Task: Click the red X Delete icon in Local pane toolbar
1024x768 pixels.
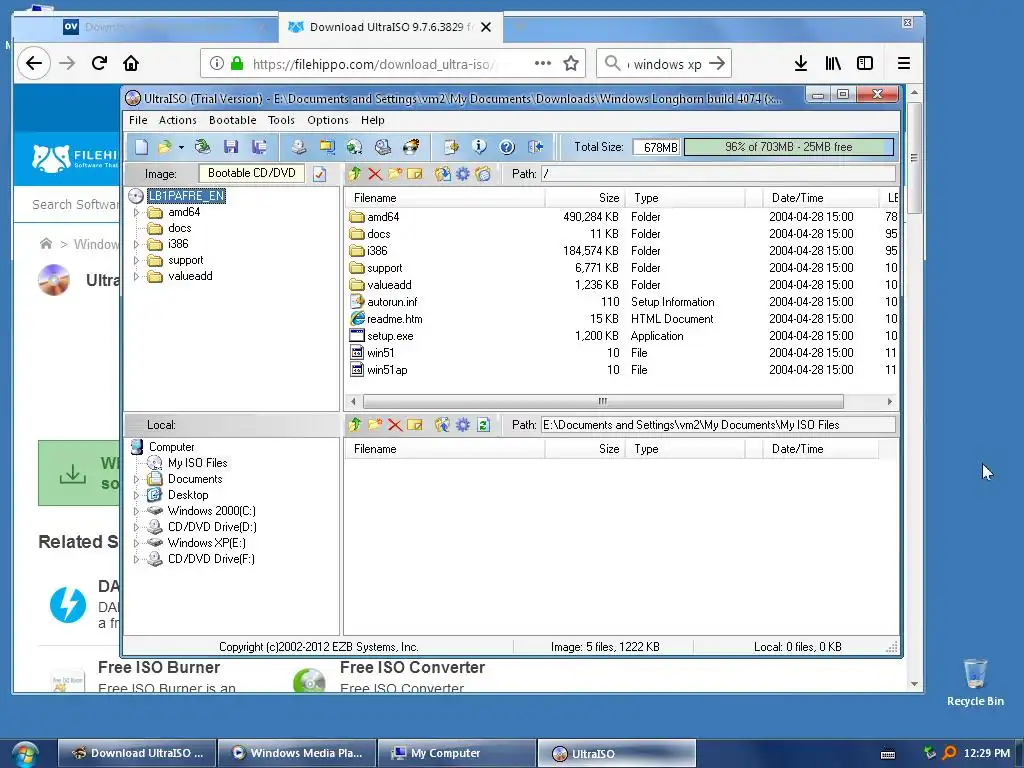Action: coord(395,424)
